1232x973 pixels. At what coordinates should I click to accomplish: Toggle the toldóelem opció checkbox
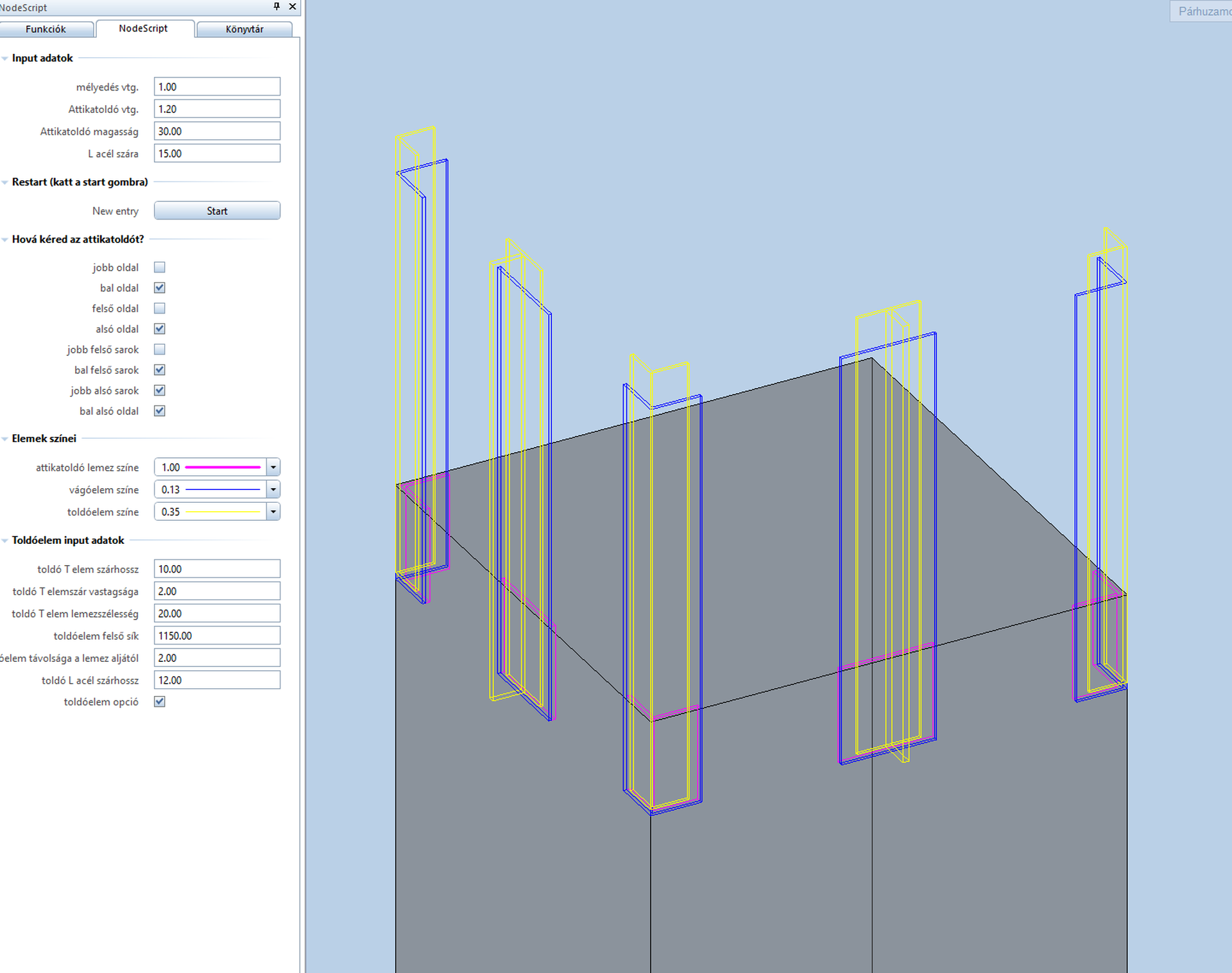[160, 702]
